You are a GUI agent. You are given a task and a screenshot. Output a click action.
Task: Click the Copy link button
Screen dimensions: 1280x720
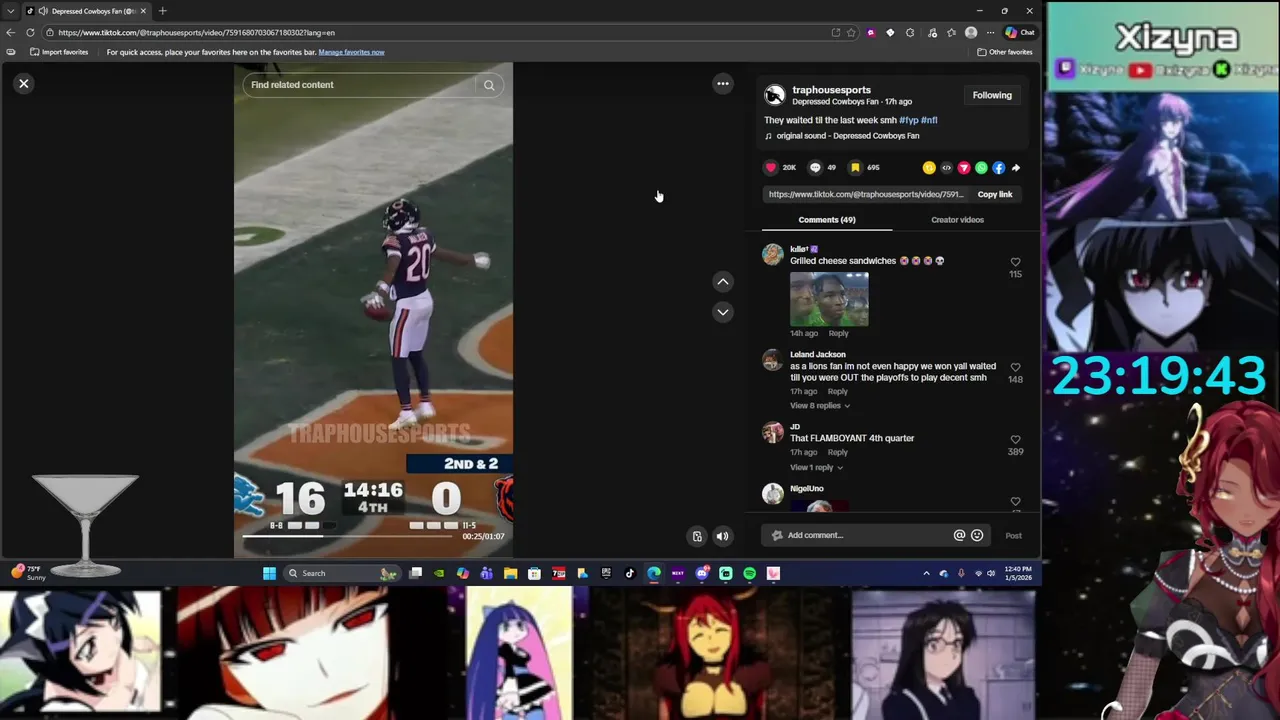point(995,194)
